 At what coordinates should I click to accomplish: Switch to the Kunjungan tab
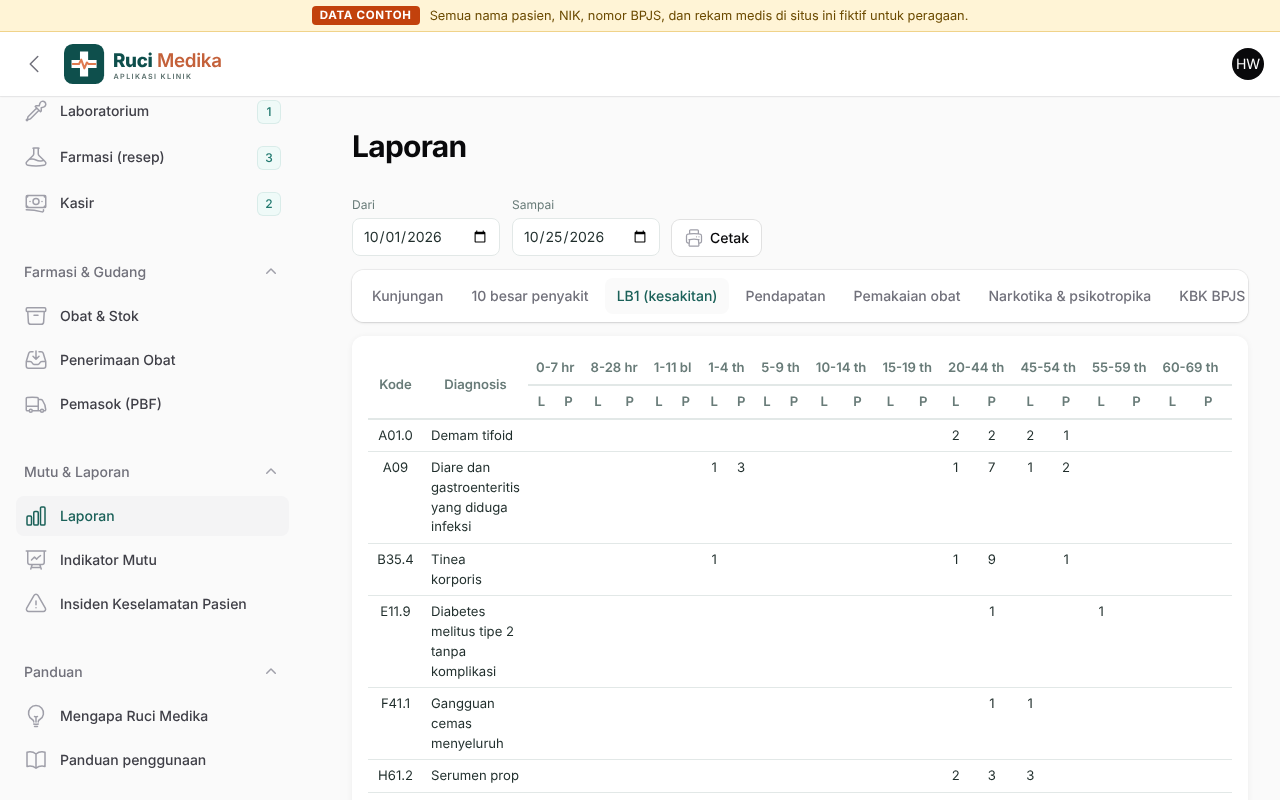coord(408,296)
